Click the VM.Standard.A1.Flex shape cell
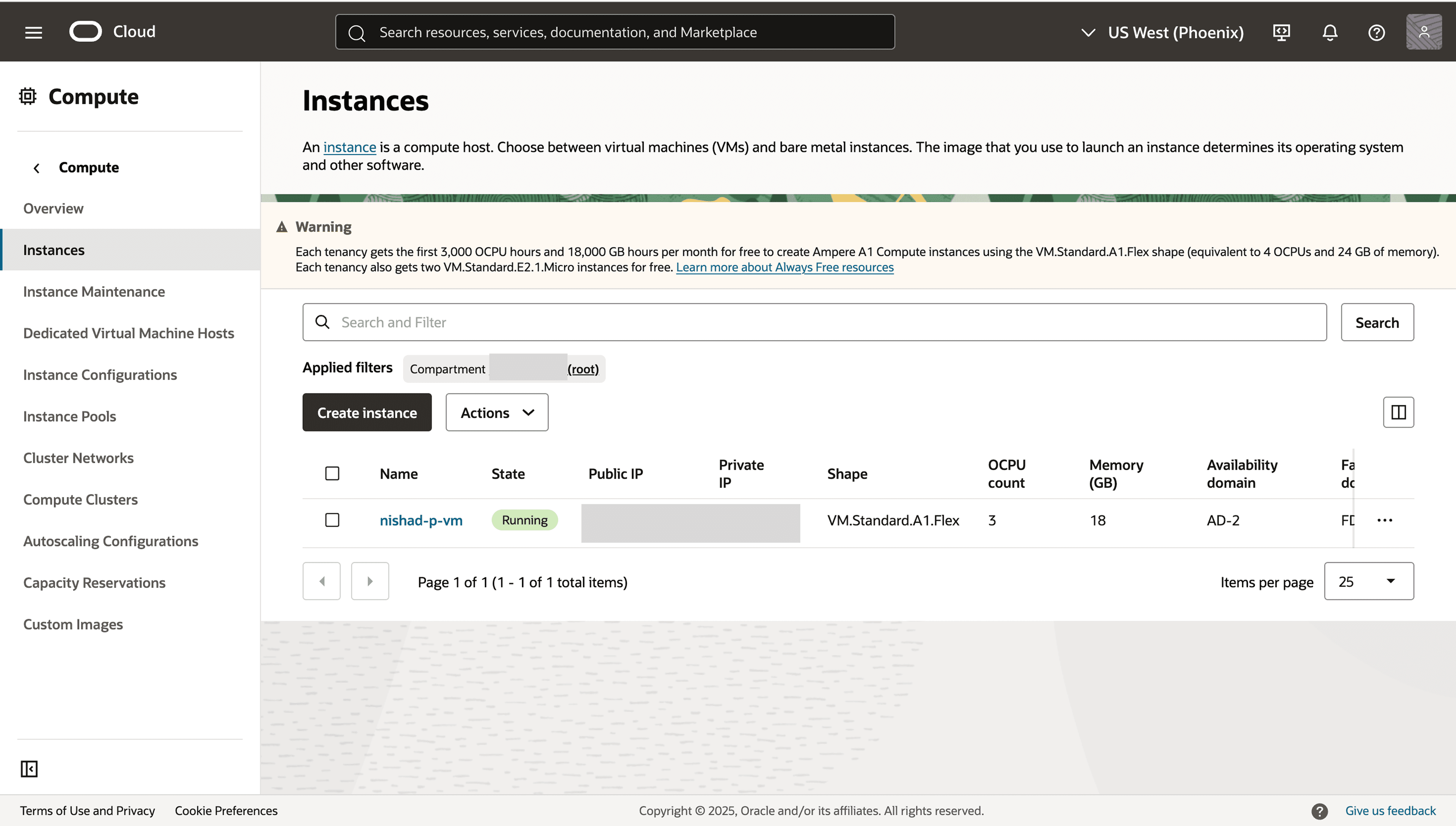The width and height of the screenshot is (1456, 826). 893,520
